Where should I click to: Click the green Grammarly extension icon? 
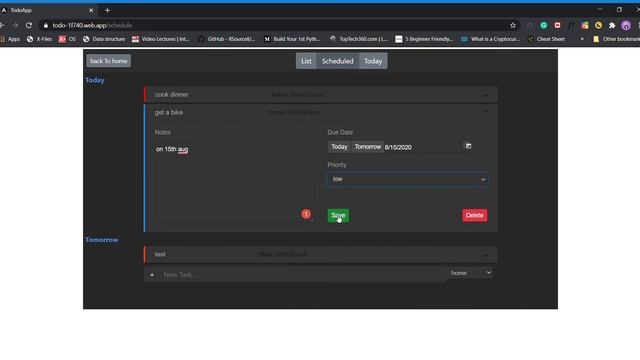544,25
